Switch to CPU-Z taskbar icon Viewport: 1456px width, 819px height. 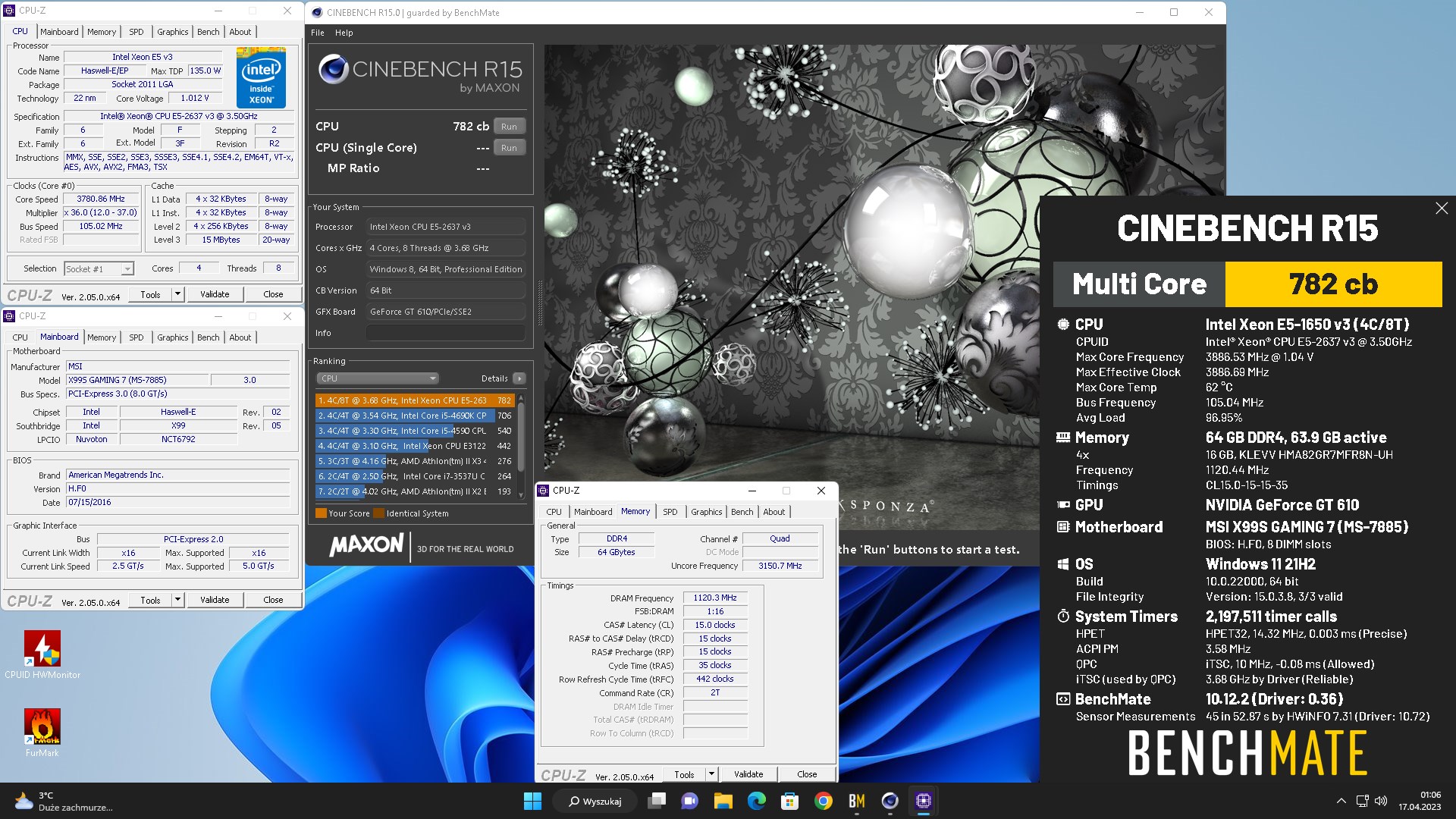[923, 801]
